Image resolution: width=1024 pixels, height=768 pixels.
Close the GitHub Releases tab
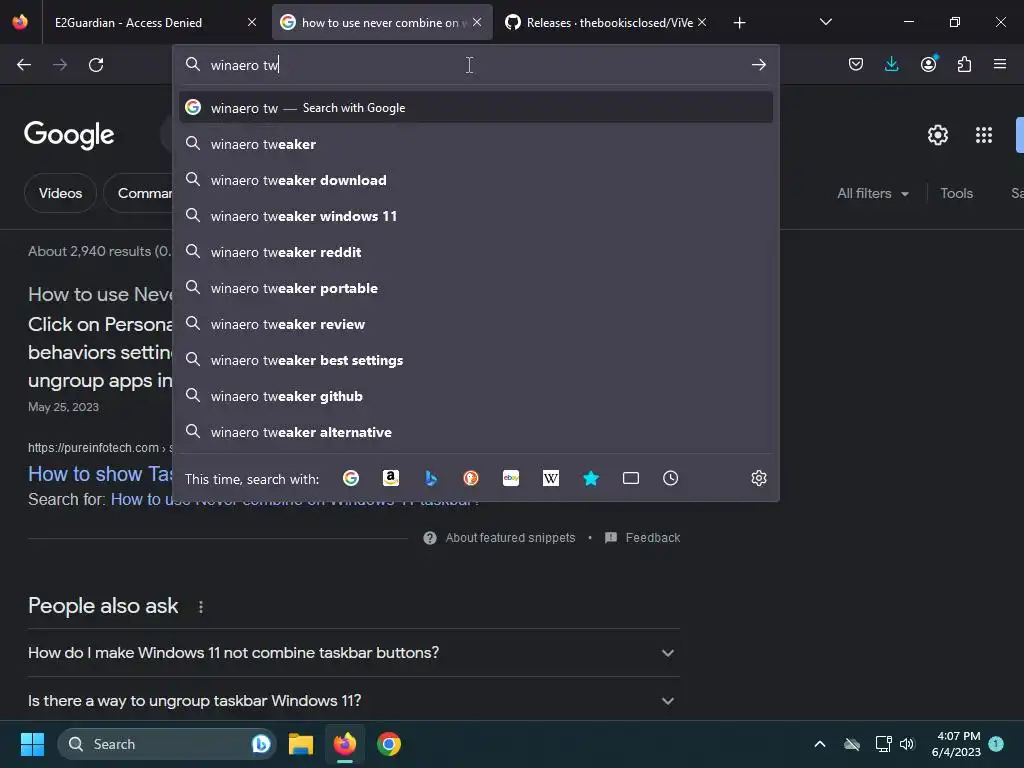(x=702, y=22)
